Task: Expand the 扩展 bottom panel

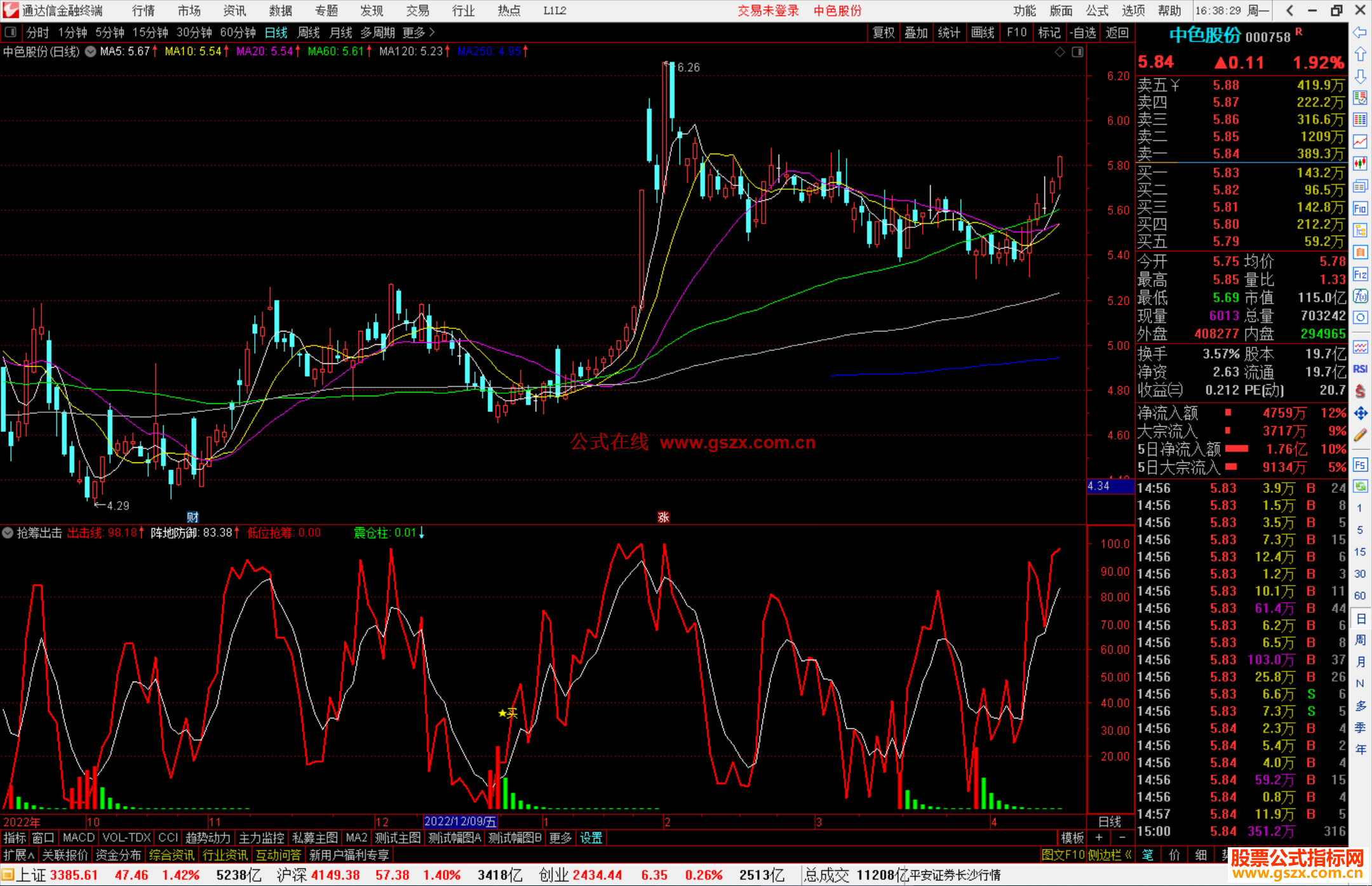Action: (19, 855)
